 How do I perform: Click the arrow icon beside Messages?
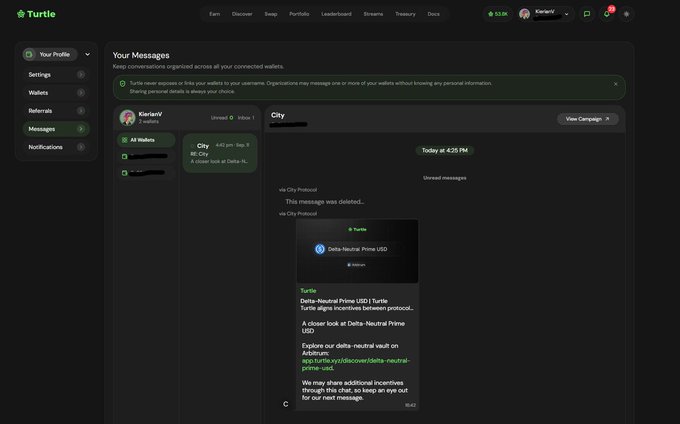(x=81, y=129)
